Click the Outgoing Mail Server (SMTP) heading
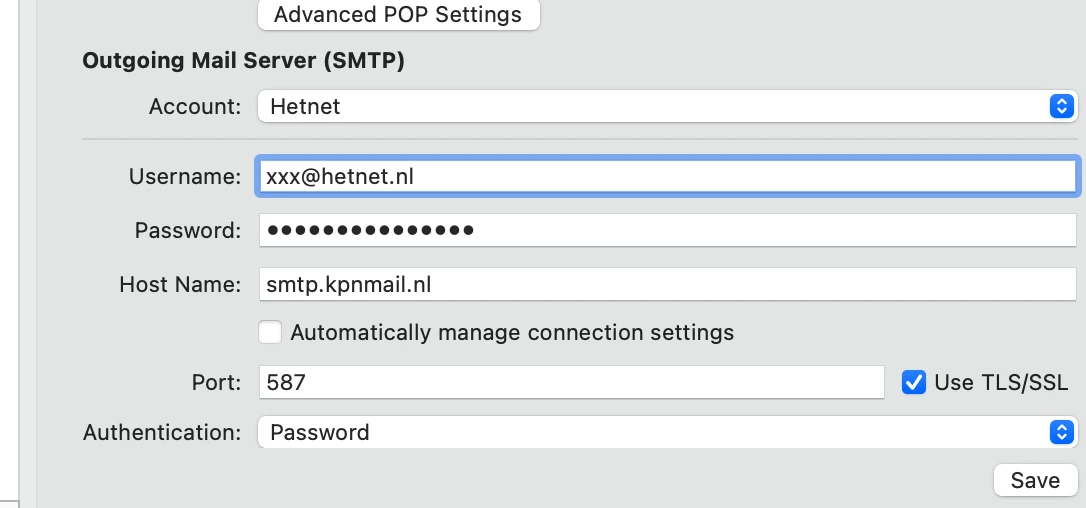1086x508 pixels. point(243,61)
